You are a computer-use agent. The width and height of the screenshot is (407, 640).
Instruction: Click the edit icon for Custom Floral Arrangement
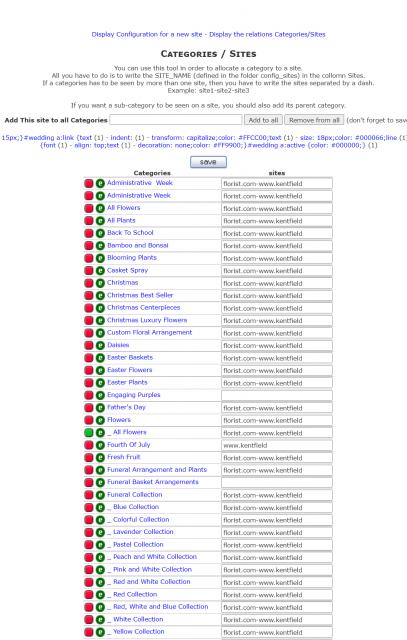click(x=100, y=333)
